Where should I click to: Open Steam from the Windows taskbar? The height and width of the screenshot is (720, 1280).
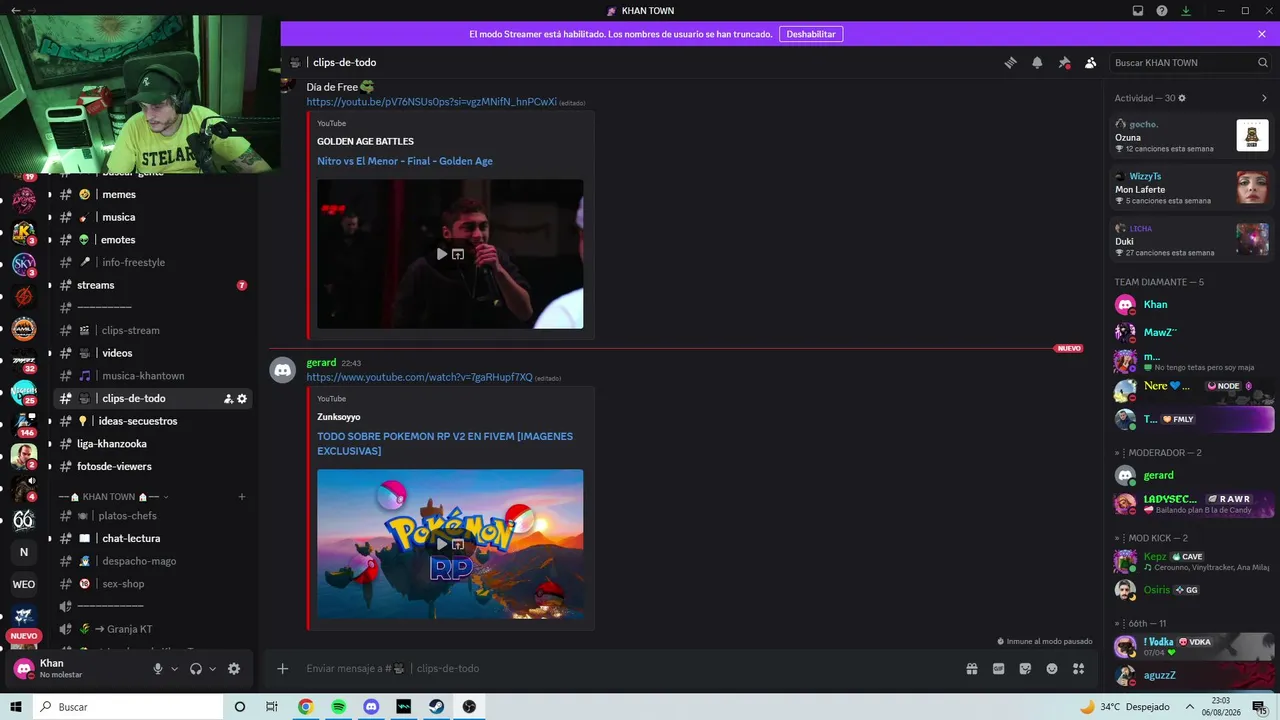[437, 707]
